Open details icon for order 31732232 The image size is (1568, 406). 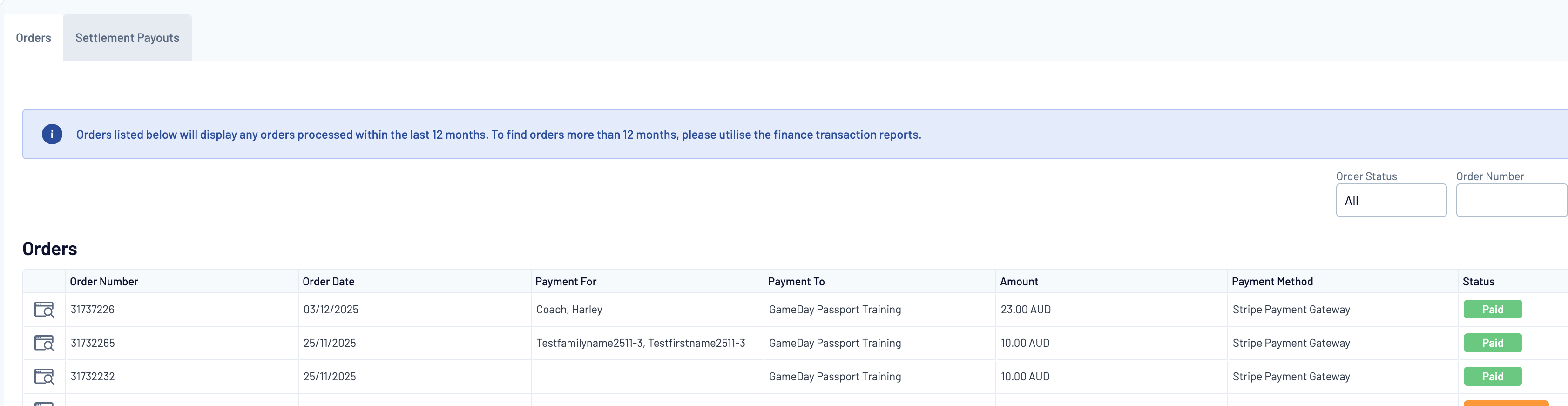(x=44, y=377)
